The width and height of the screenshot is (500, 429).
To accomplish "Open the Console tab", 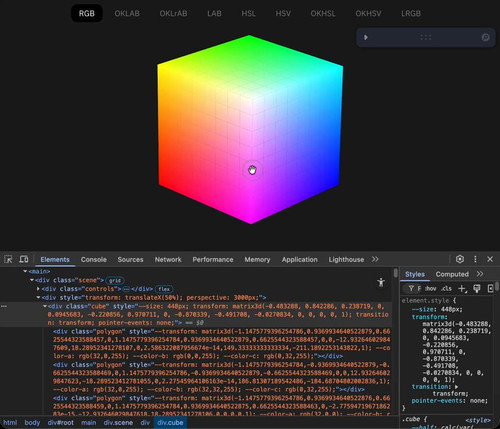I will coord(94,259).
